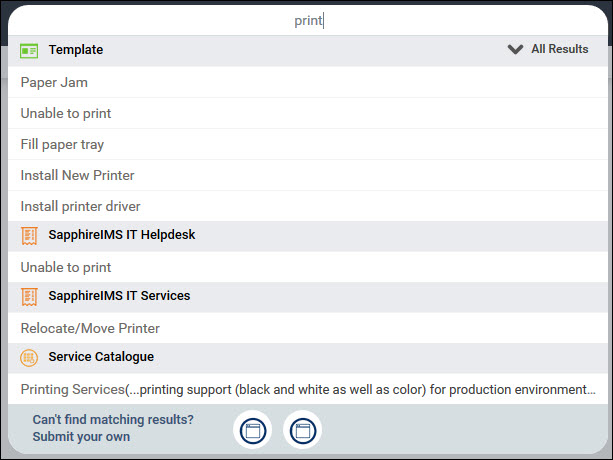Select the Paper Jam template
The image size is (613, 460).
point(54,82)
